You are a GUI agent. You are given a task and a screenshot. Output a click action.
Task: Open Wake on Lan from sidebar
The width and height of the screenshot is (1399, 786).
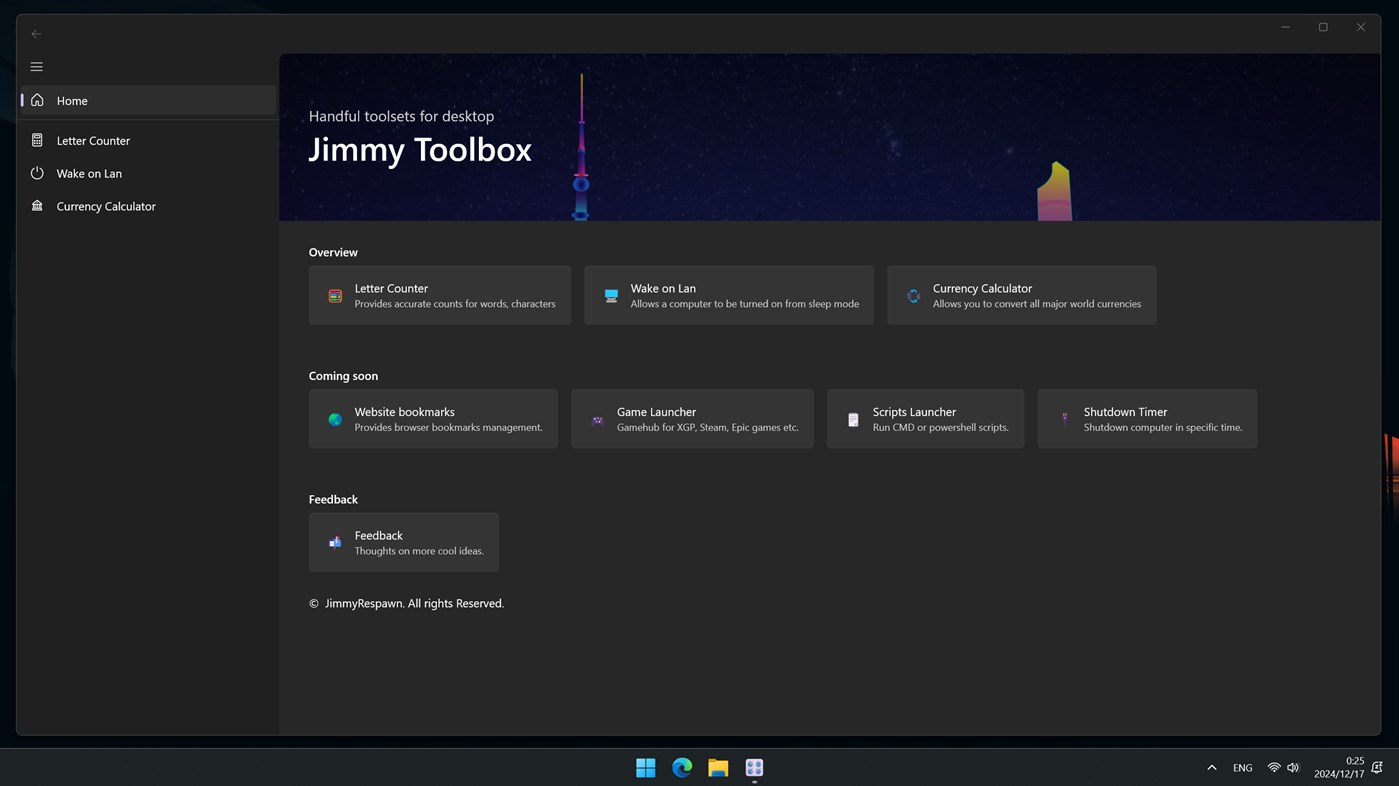[x=148, y=174]
